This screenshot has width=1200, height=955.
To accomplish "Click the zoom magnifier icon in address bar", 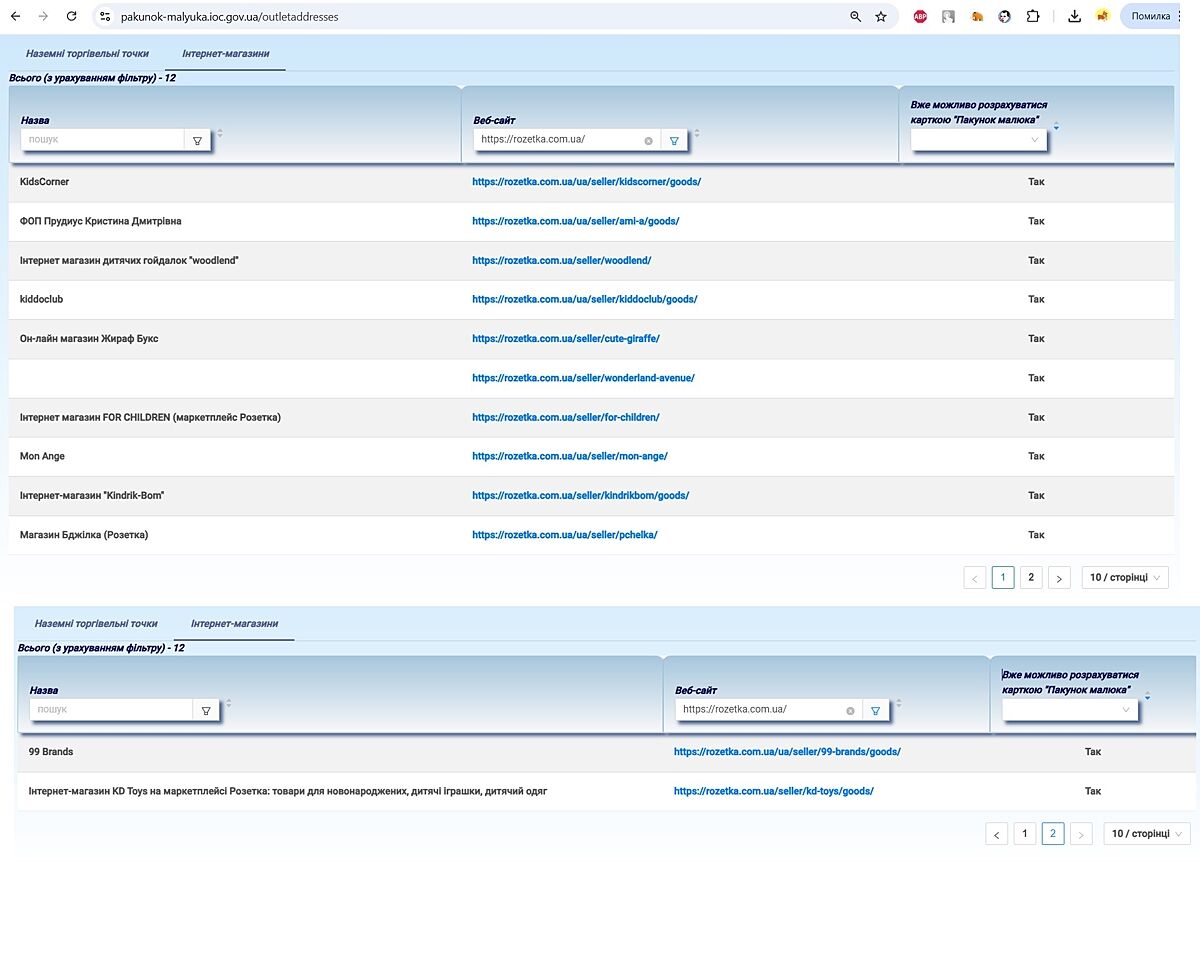I will point(855,16).
